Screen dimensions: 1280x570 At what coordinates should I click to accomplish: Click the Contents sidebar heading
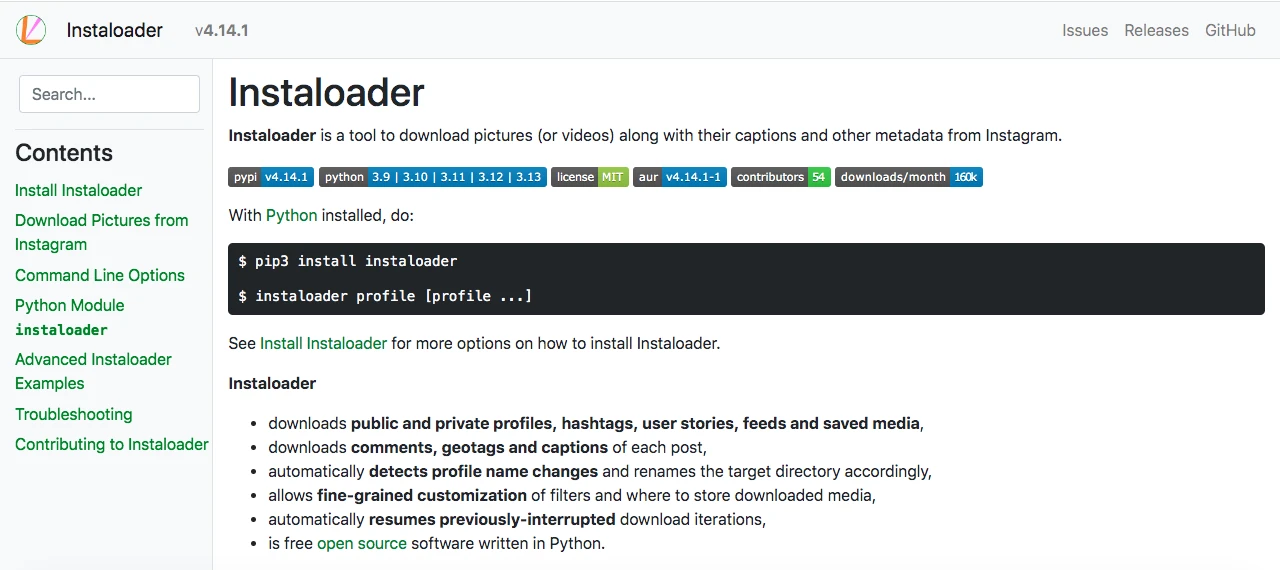point(64,153)
